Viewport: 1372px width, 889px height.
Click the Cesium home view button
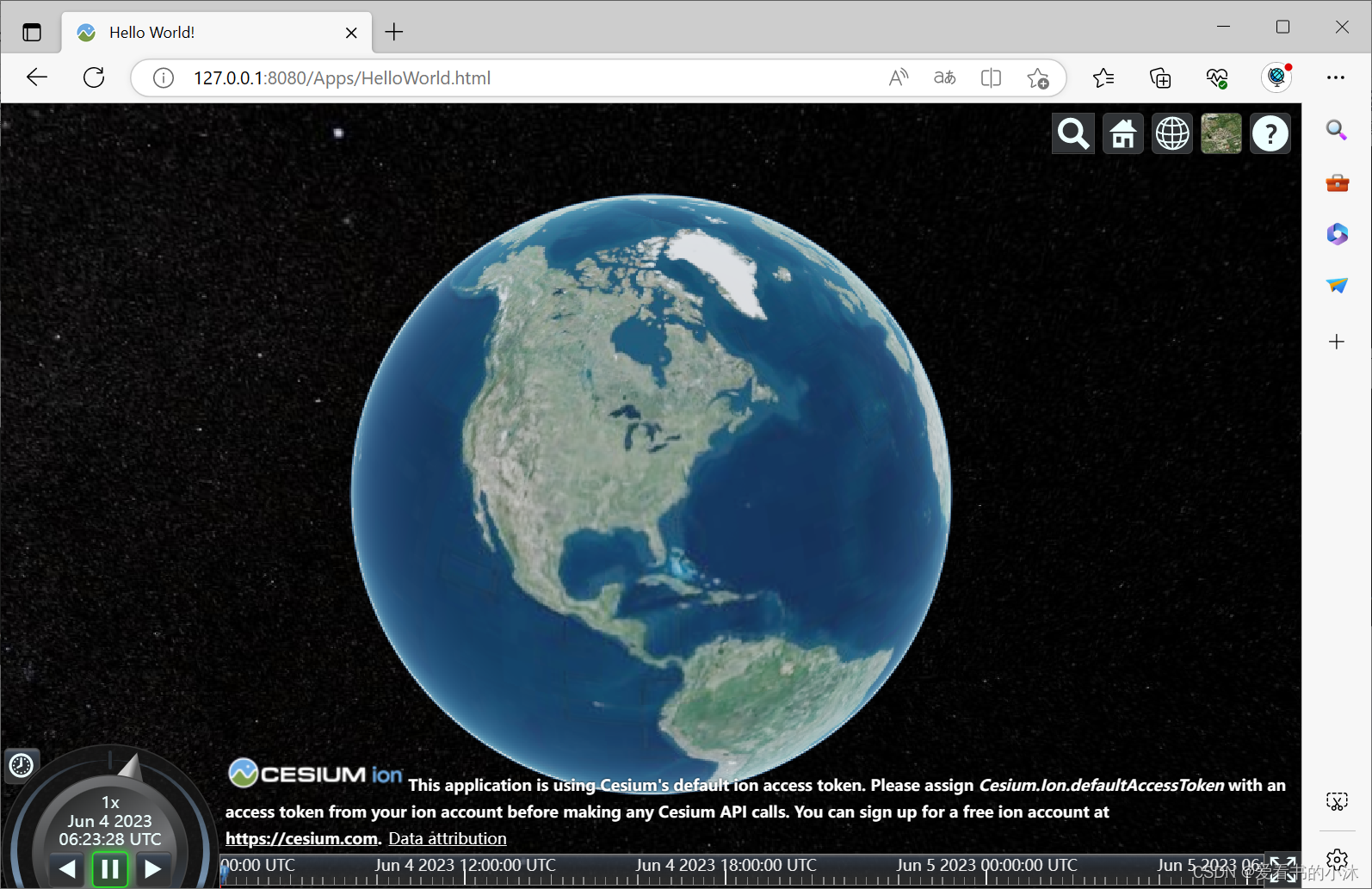click(x=1123, y=133)
